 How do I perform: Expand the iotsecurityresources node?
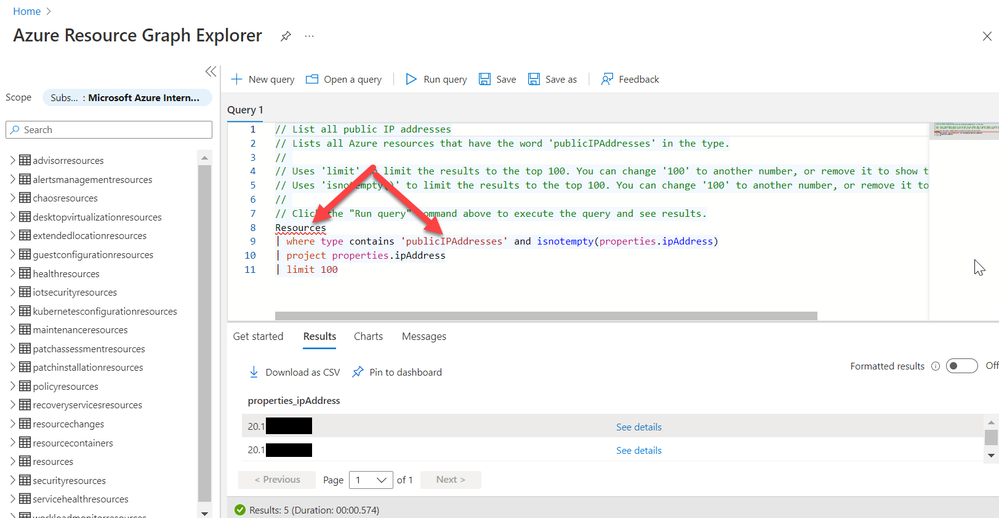pos(12,292)
